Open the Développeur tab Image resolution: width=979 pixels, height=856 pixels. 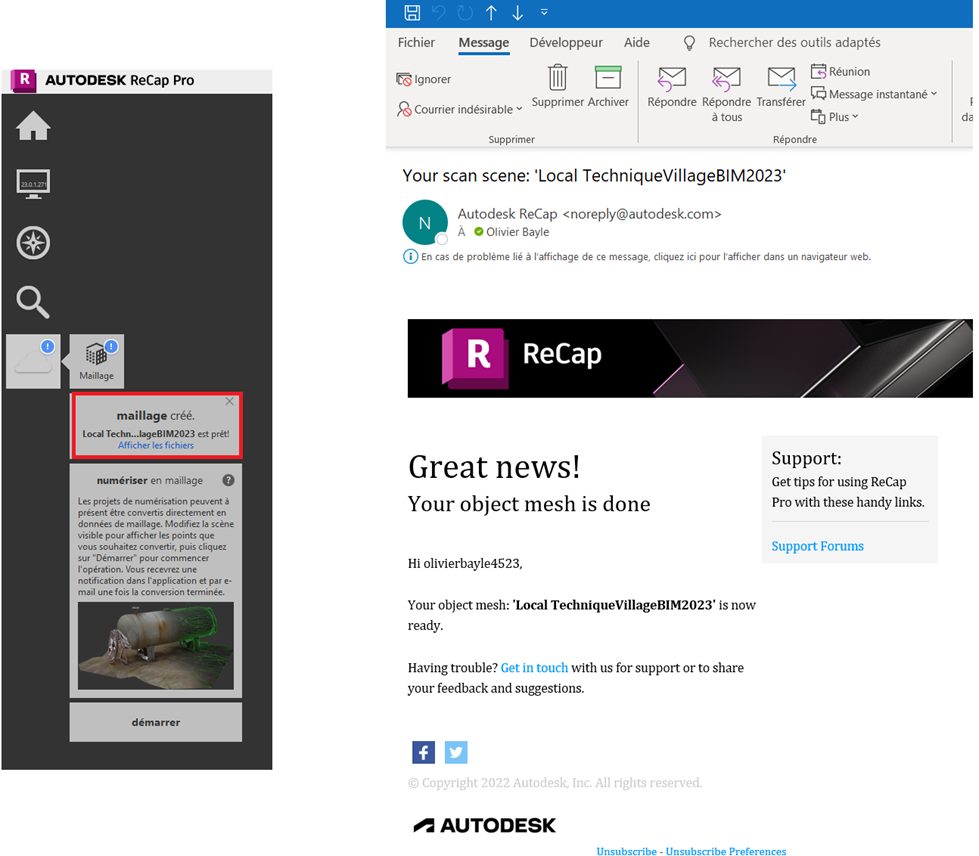[x=566, y=42]
